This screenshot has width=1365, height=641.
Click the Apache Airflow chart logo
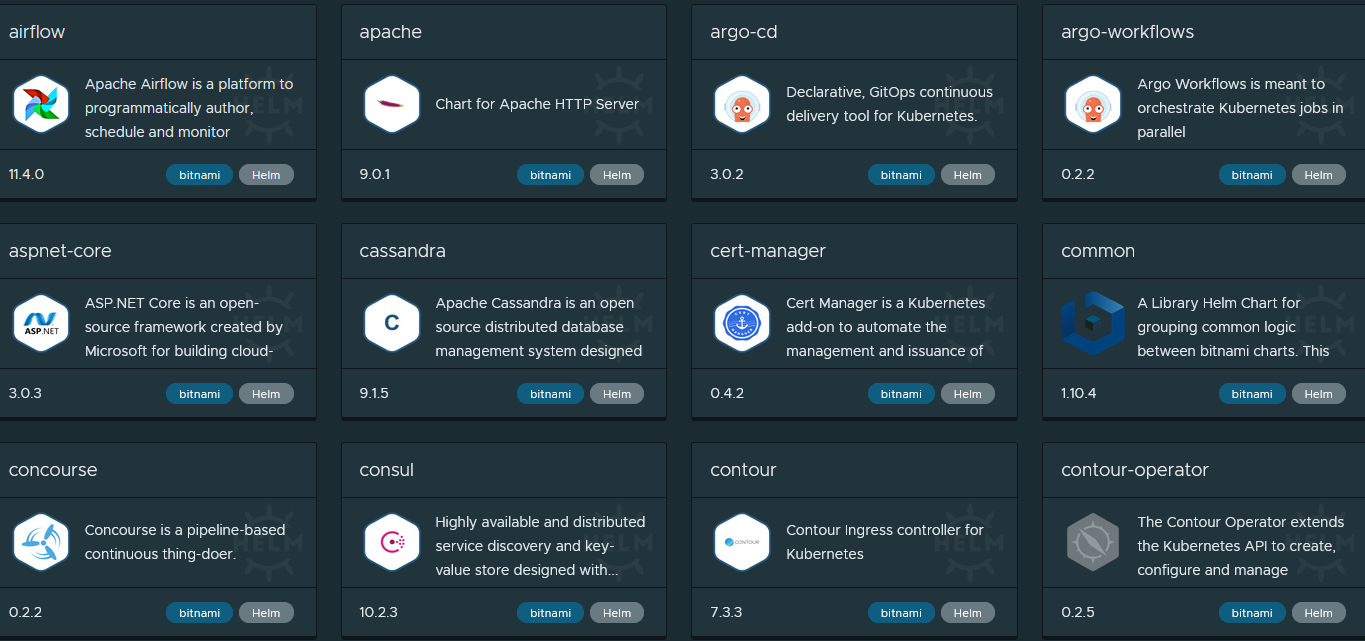point(41,104)
